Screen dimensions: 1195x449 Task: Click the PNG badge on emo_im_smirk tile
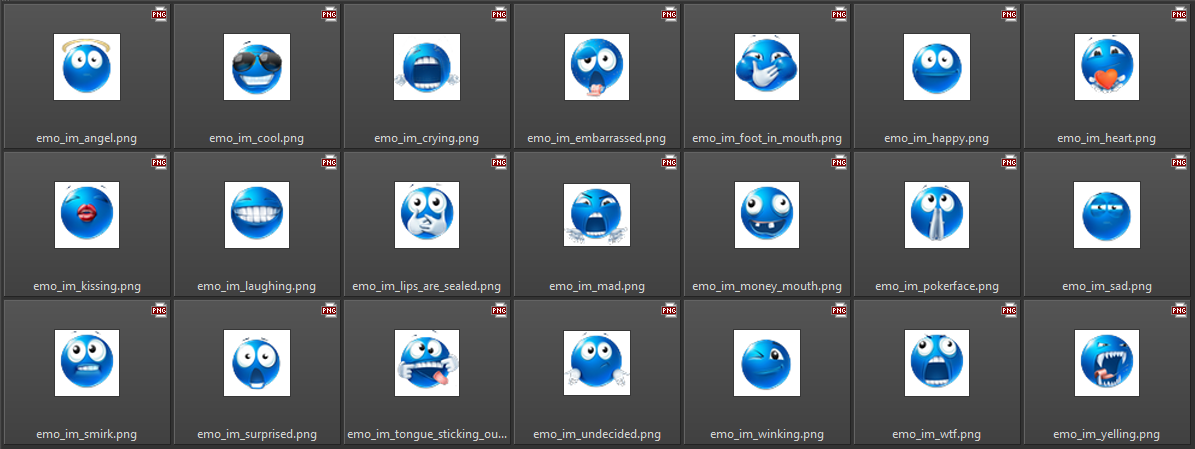pyautogui.click(x=159, y=309)
